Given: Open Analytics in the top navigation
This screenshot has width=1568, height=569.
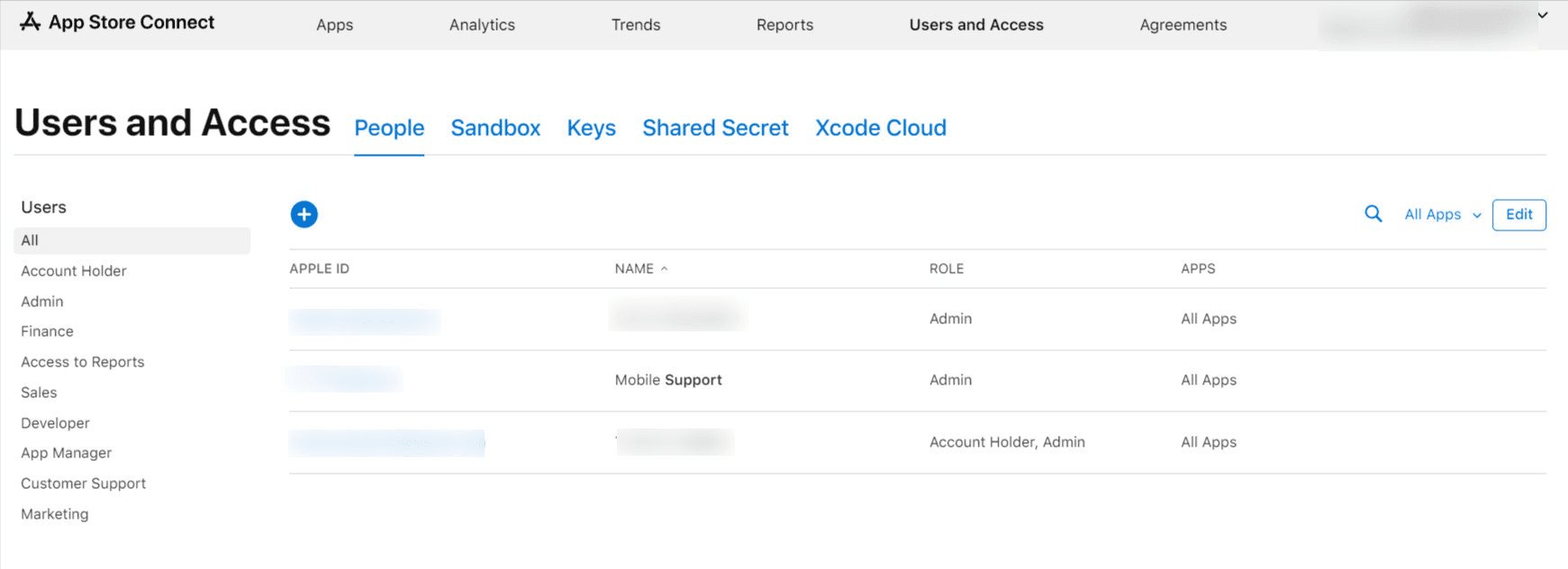Looking at the screenshot, I should coord(482,25).
